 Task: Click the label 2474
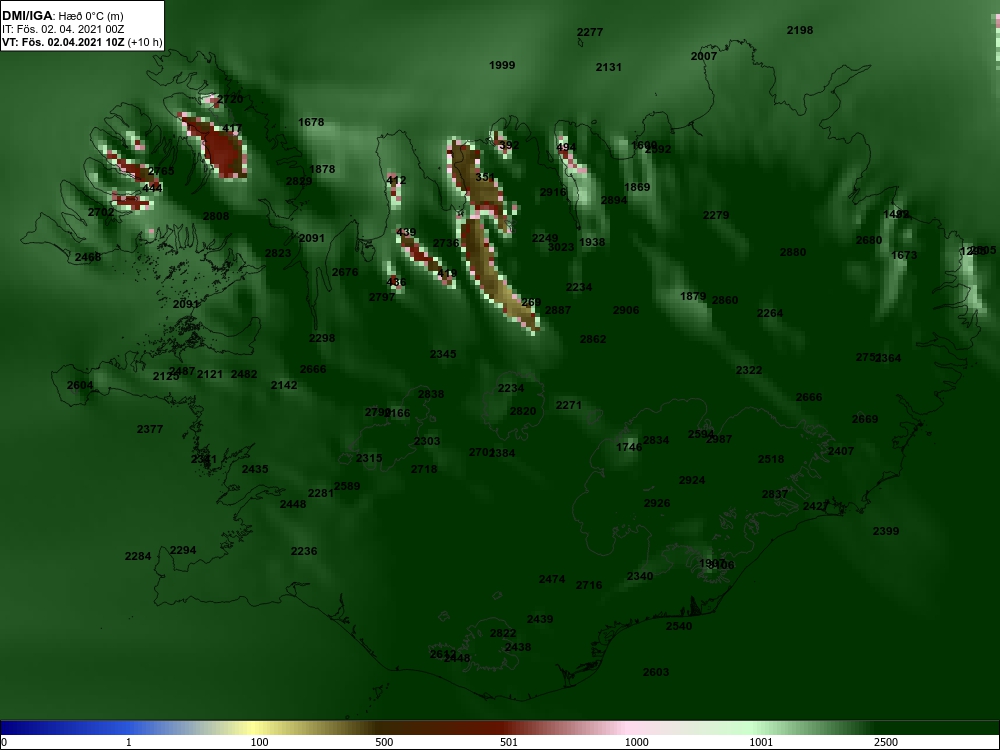point(552,579)
